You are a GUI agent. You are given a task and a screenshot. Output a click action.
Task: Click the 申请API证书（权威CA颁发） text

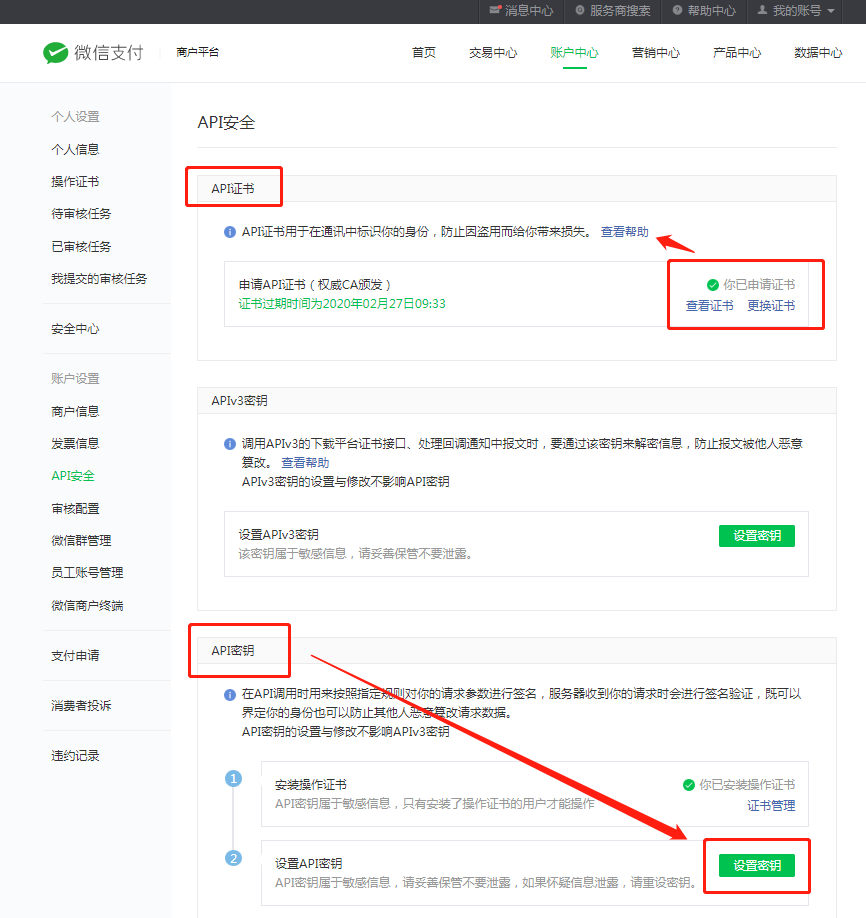click(x=315, y=285)
